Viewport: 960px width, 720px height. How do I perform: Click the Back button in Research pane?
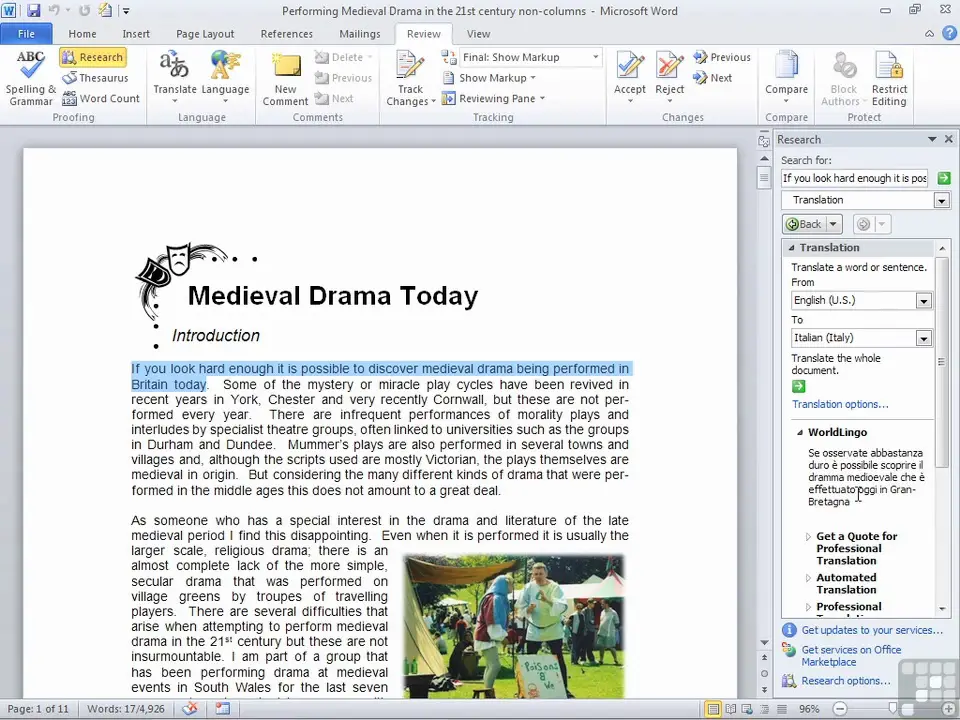tap(804, 224)
